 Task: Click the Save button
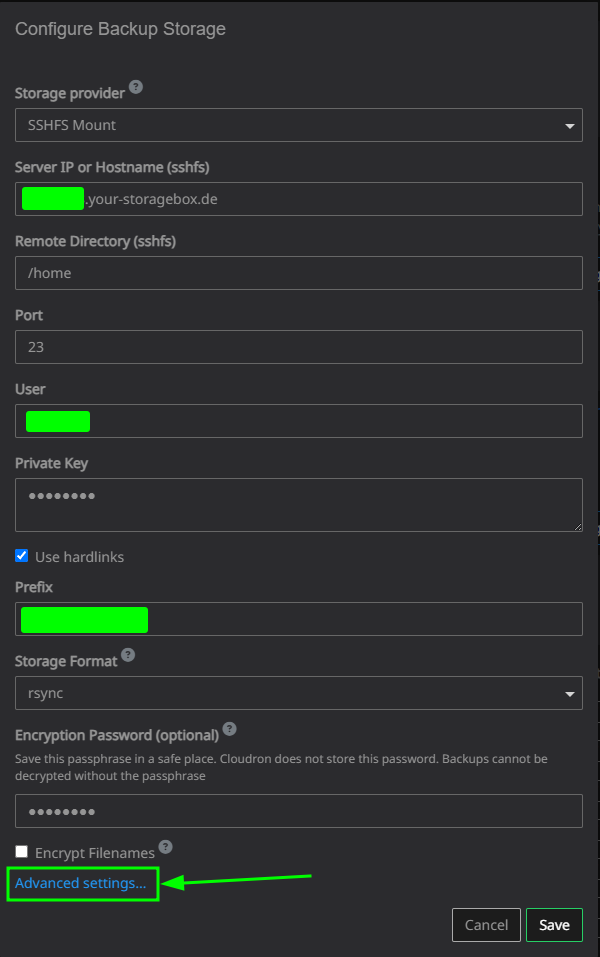click(x=554, y=925)
